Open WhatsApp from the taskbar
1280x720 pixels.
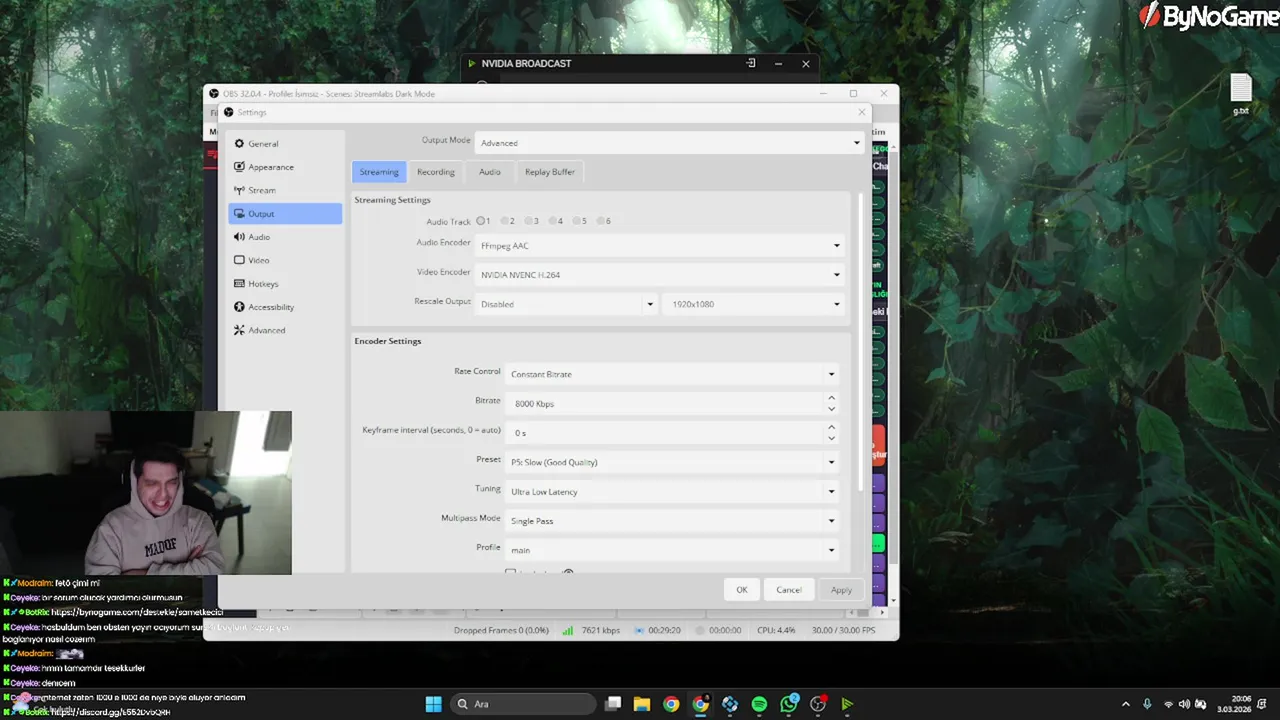coord(789,704)
